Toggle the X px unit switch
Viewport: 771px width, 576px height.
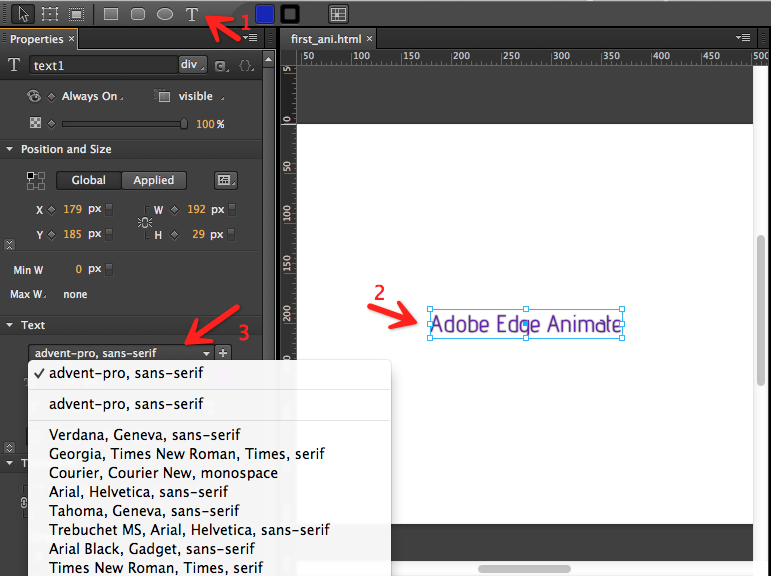click(110, 210)
